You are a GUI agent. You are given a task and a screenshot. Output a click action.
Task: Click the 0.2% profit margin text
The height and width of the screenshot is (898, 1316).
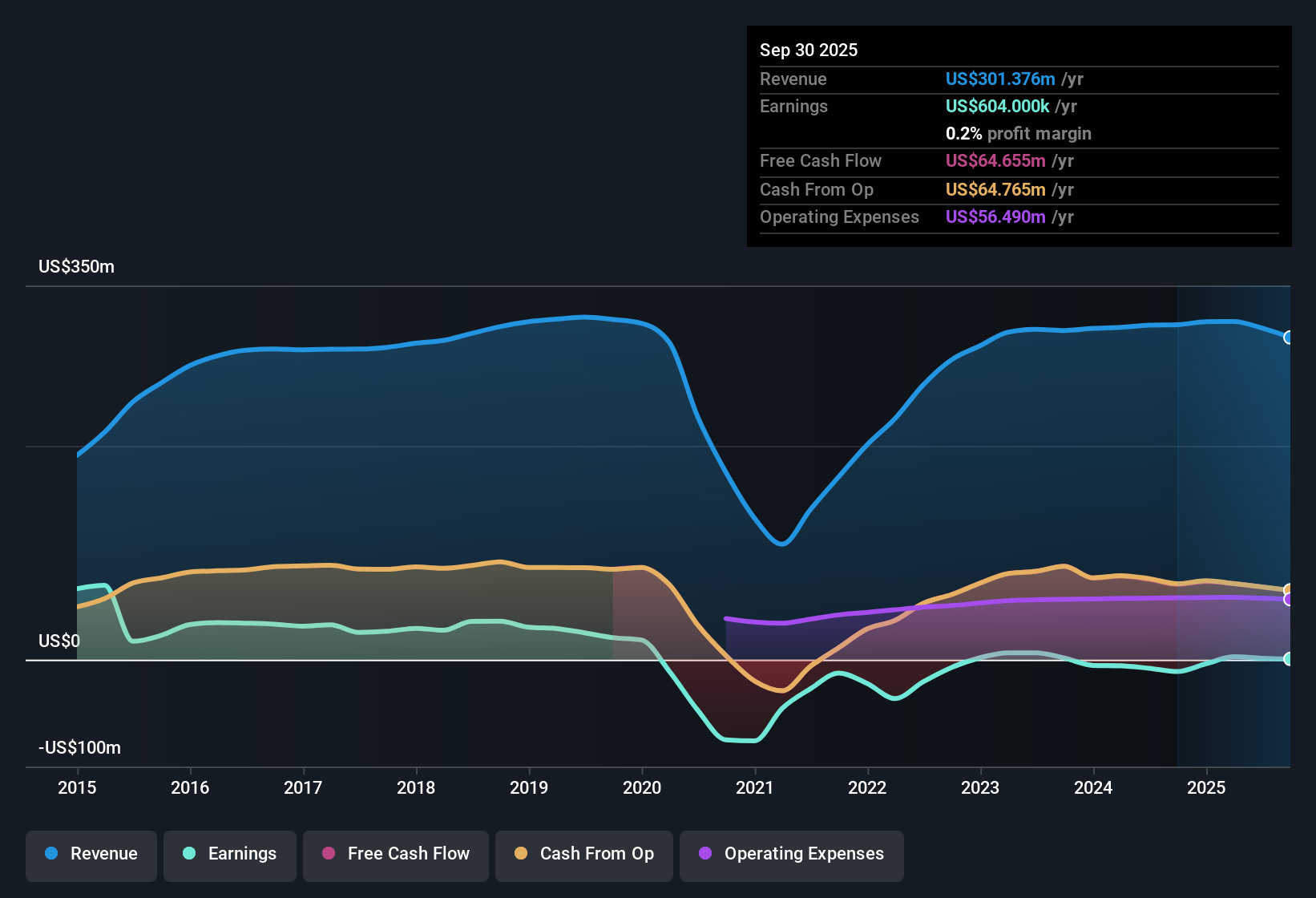click(1018, 134)
